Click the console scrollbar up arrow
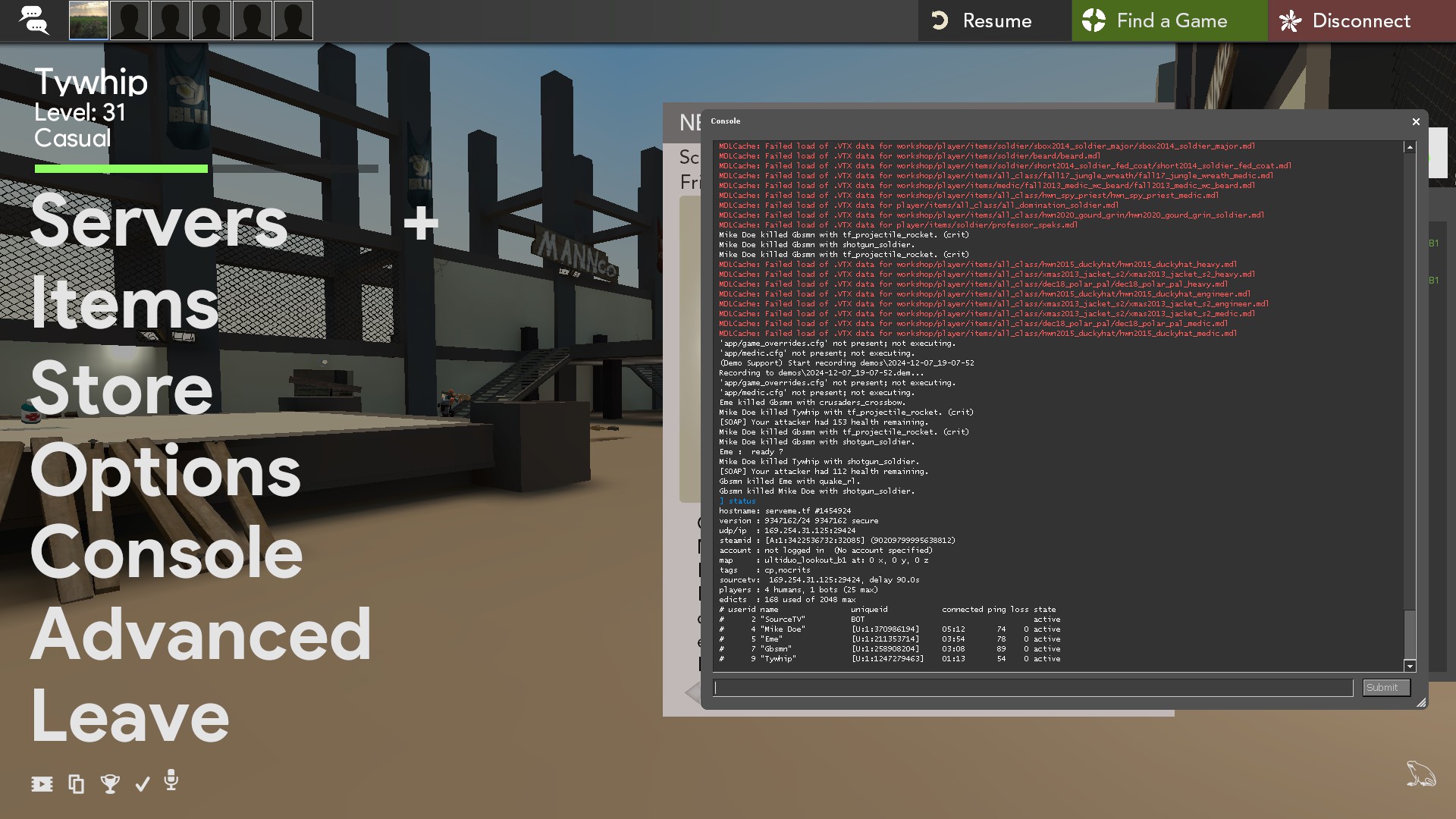 tap(1410, 148)
